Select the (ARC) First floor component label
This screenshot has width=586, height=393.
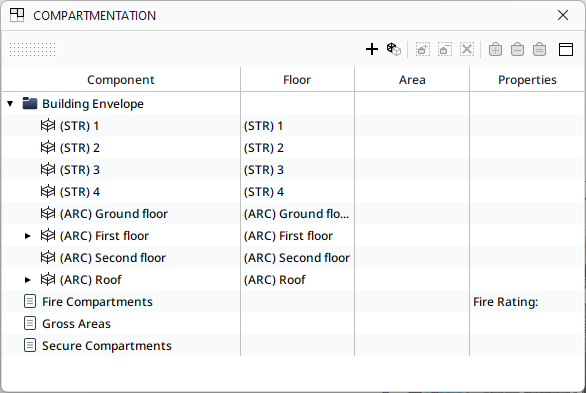104,236
